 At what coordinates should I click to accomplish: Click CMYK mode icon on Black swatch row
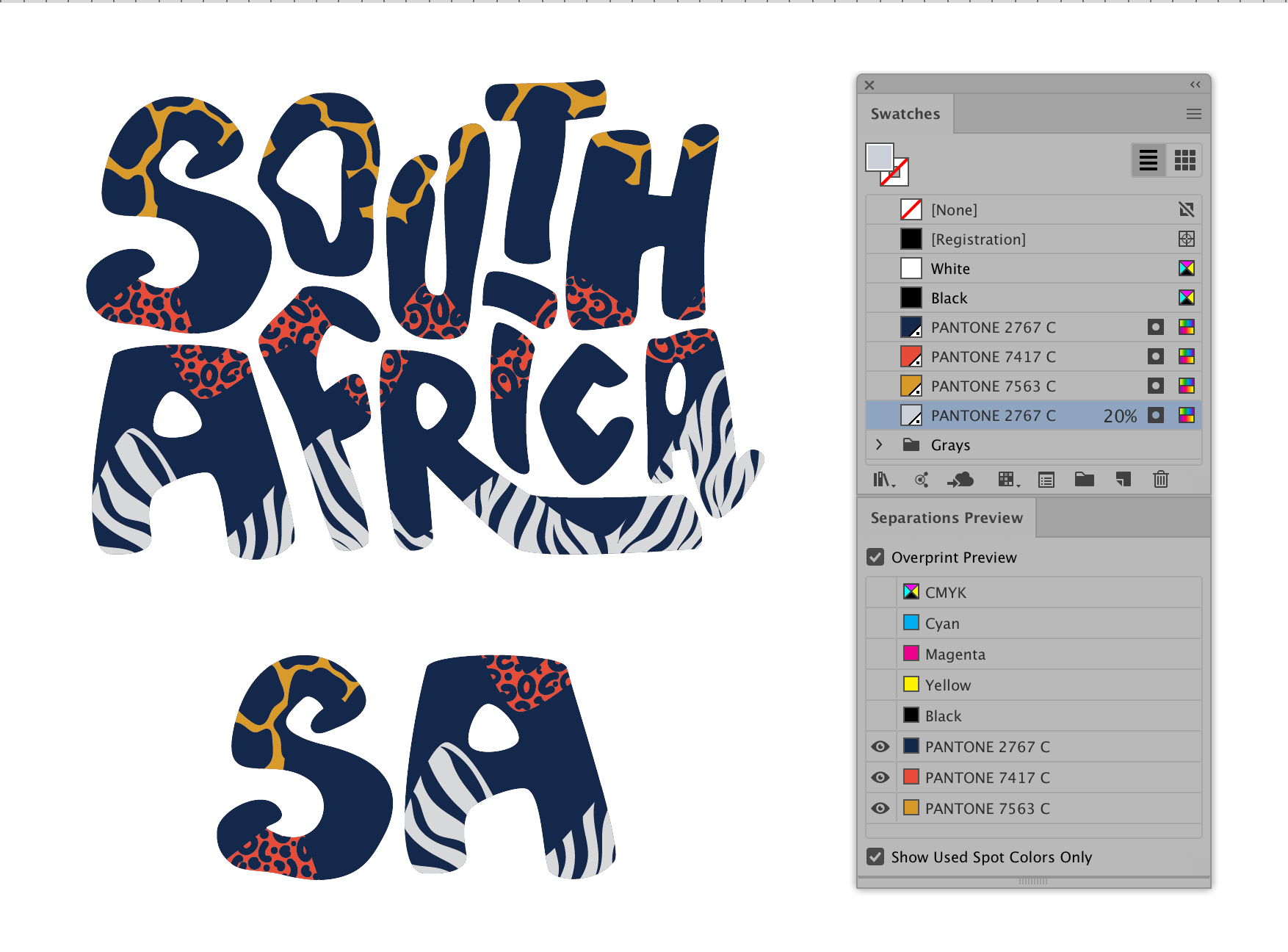click(x=1187, y=297)
